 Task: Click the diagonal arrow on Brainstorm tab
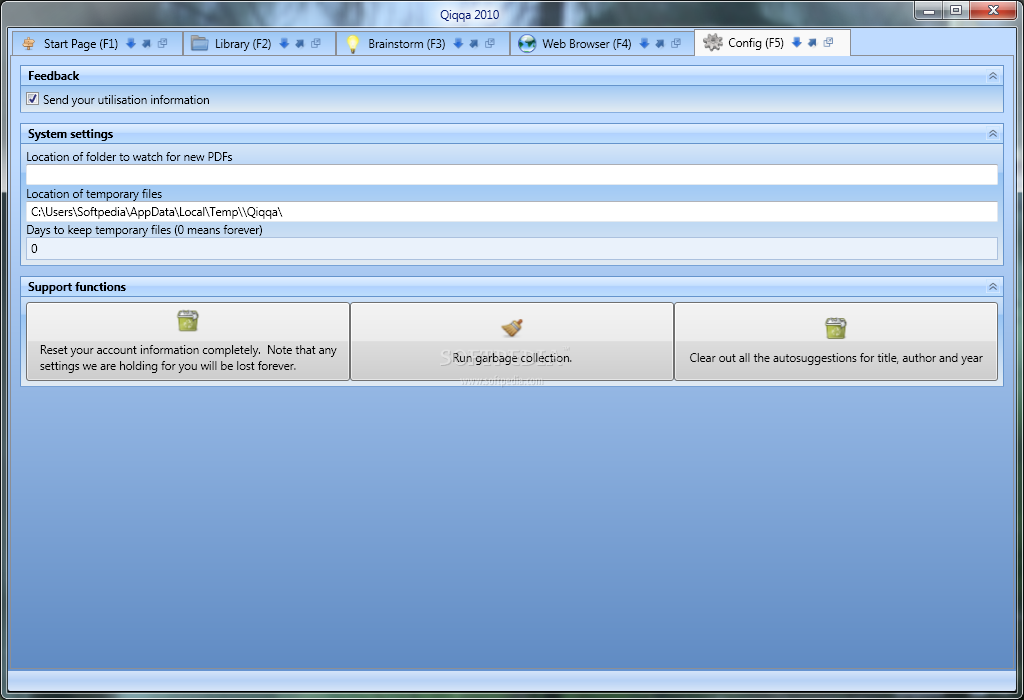pos(473,43)
